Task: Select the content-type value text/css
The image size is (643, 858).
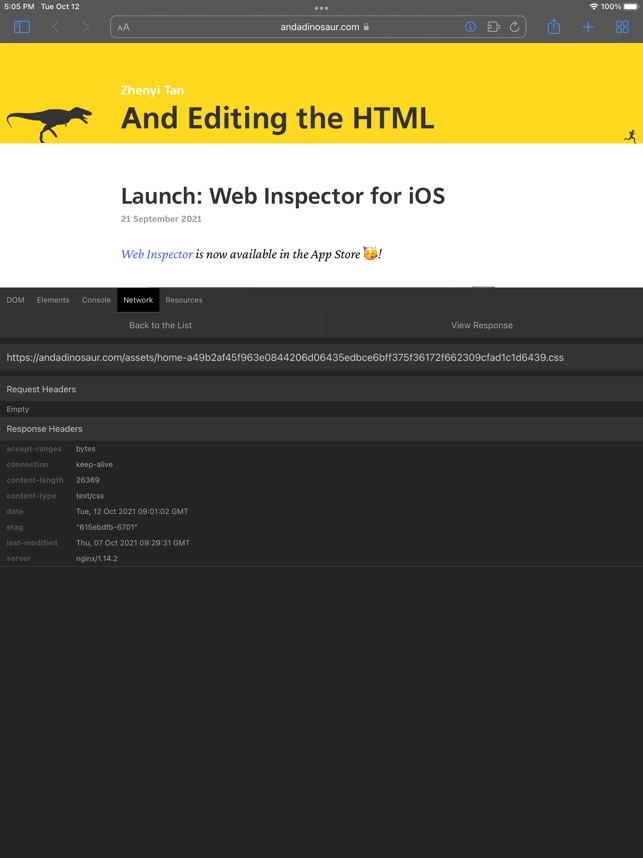Action: (x=90, y=496)
